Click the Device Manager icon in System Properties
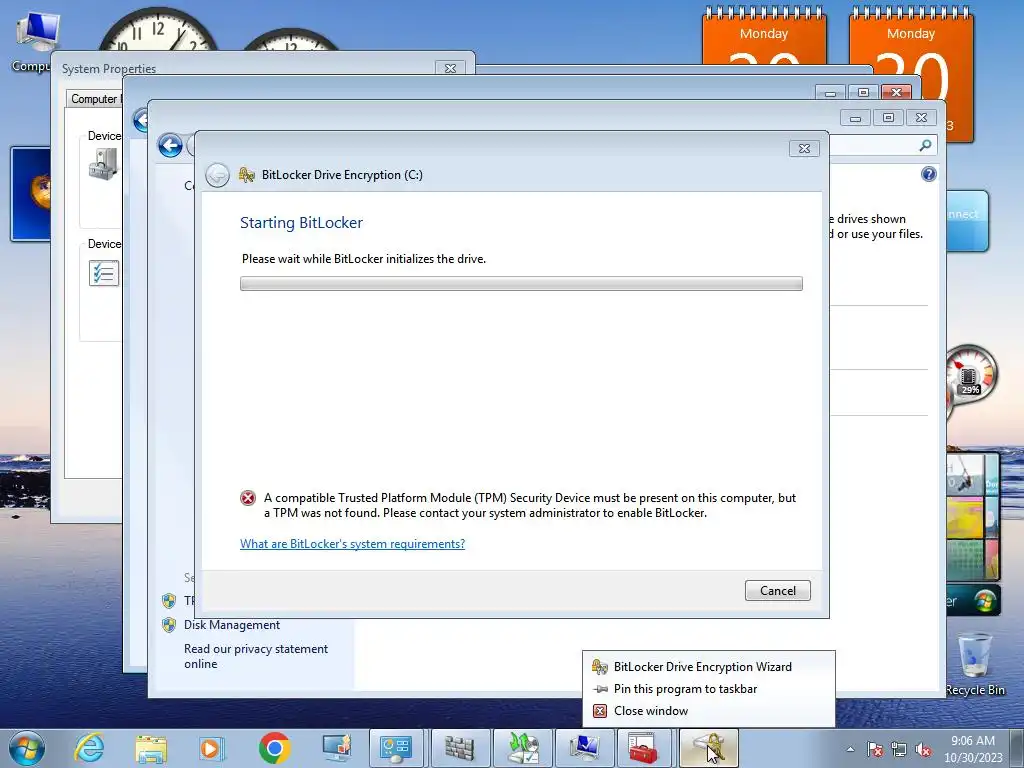This screenshot has width=1024, height=768. tap(103, 163)
